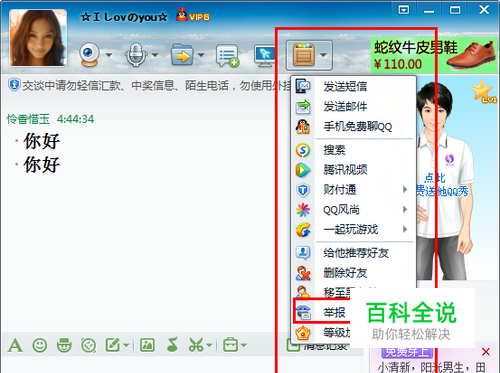
Task: Start a voice call with microphone icon
Action: (136, 54)
